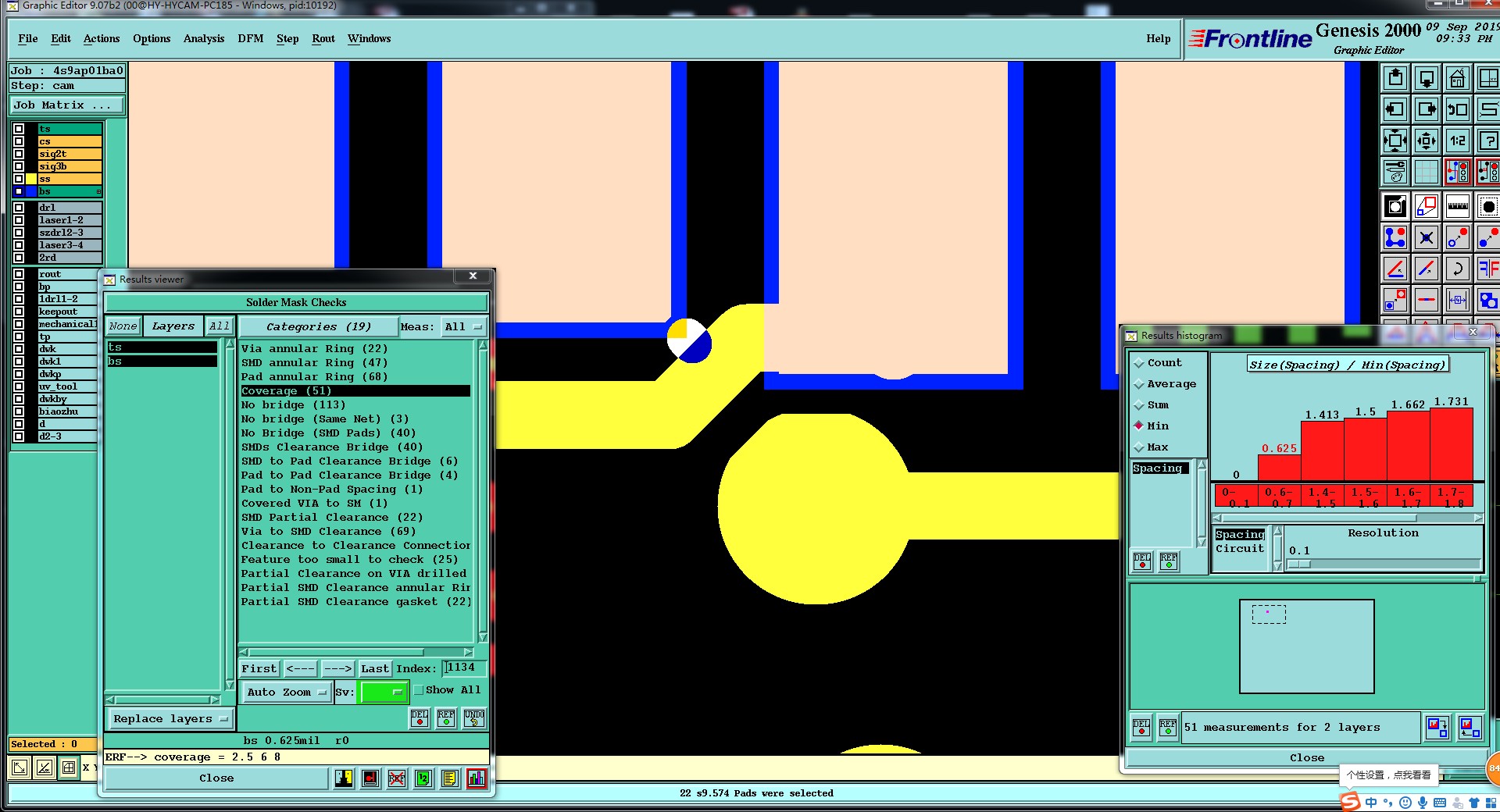This screenshot has width=1500, height=812.
Task: Open the Meas: All dropdown
Action: 463,326
